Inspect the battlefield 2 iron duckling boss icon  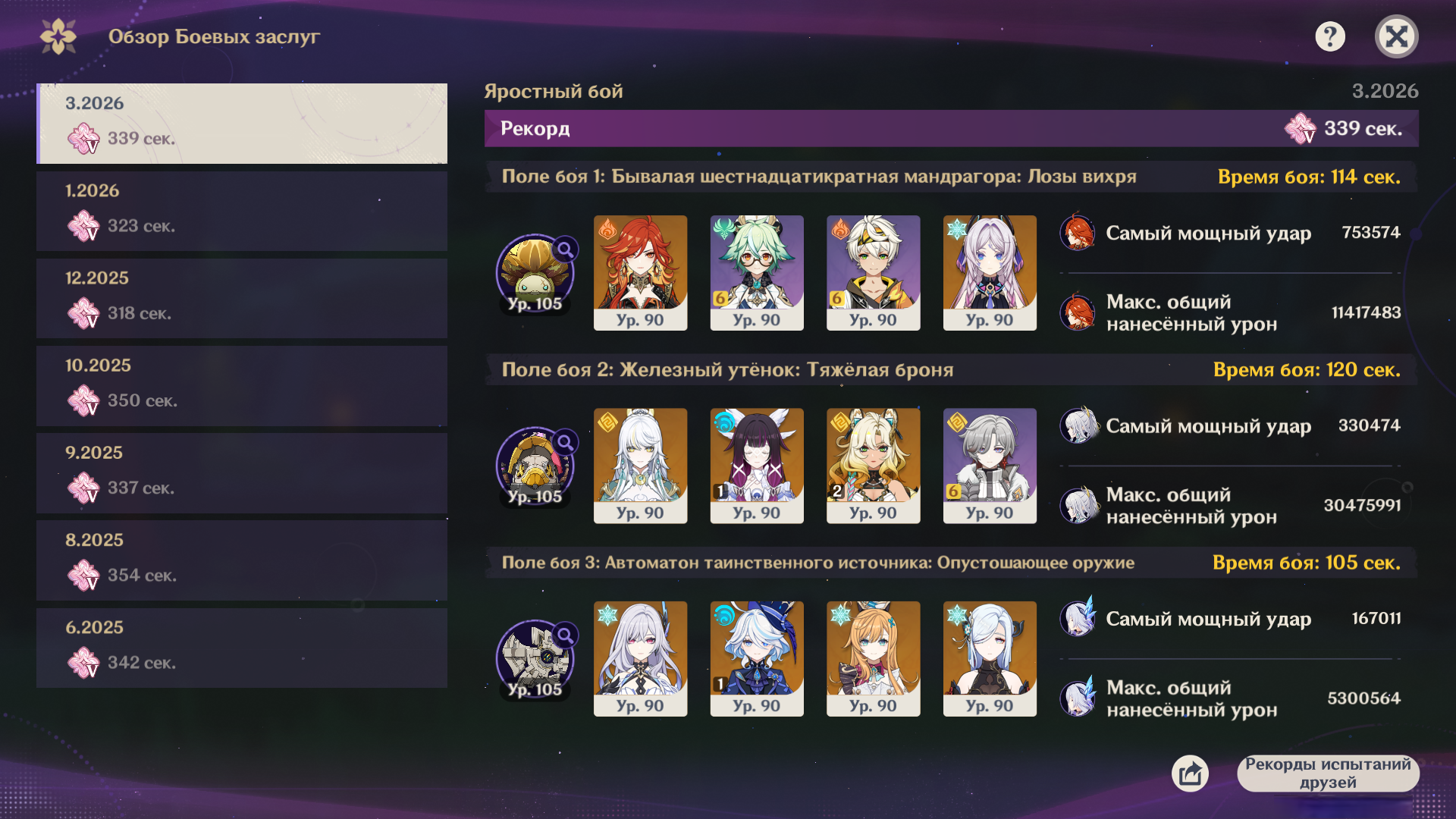click(535, 466)
